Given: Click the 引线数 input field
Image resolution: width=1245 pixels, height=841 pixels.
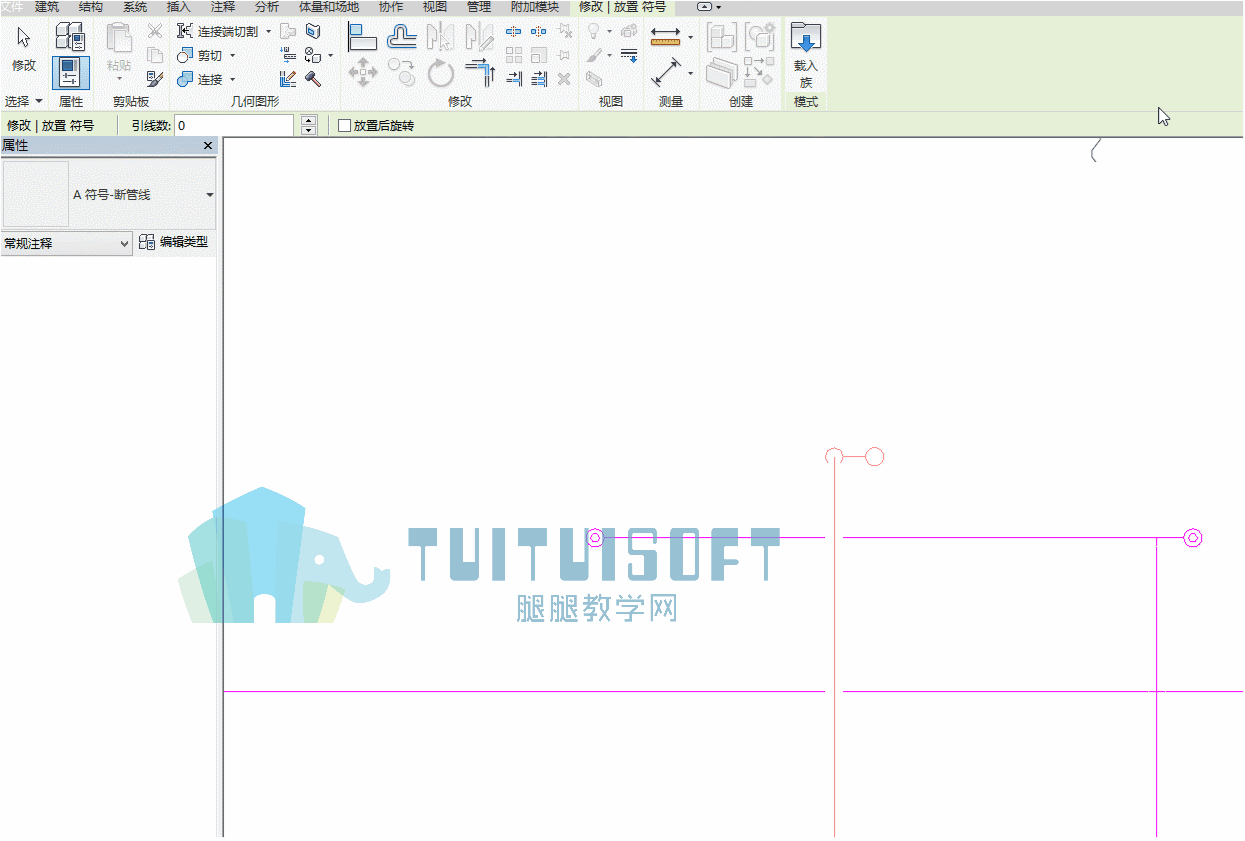Looking at the screenshot, I should pyautogui.click(x=234, y=126).
